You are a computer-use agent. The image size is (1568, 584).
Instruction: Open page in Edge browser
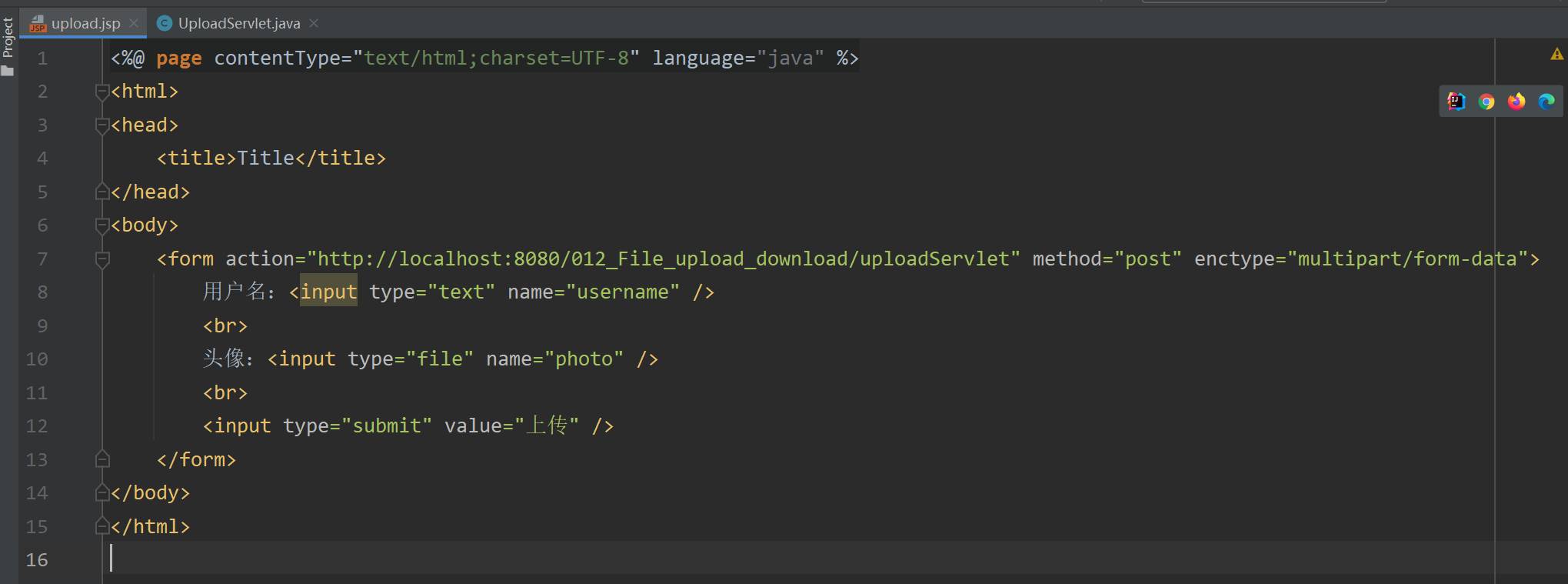pos(1546,102)
